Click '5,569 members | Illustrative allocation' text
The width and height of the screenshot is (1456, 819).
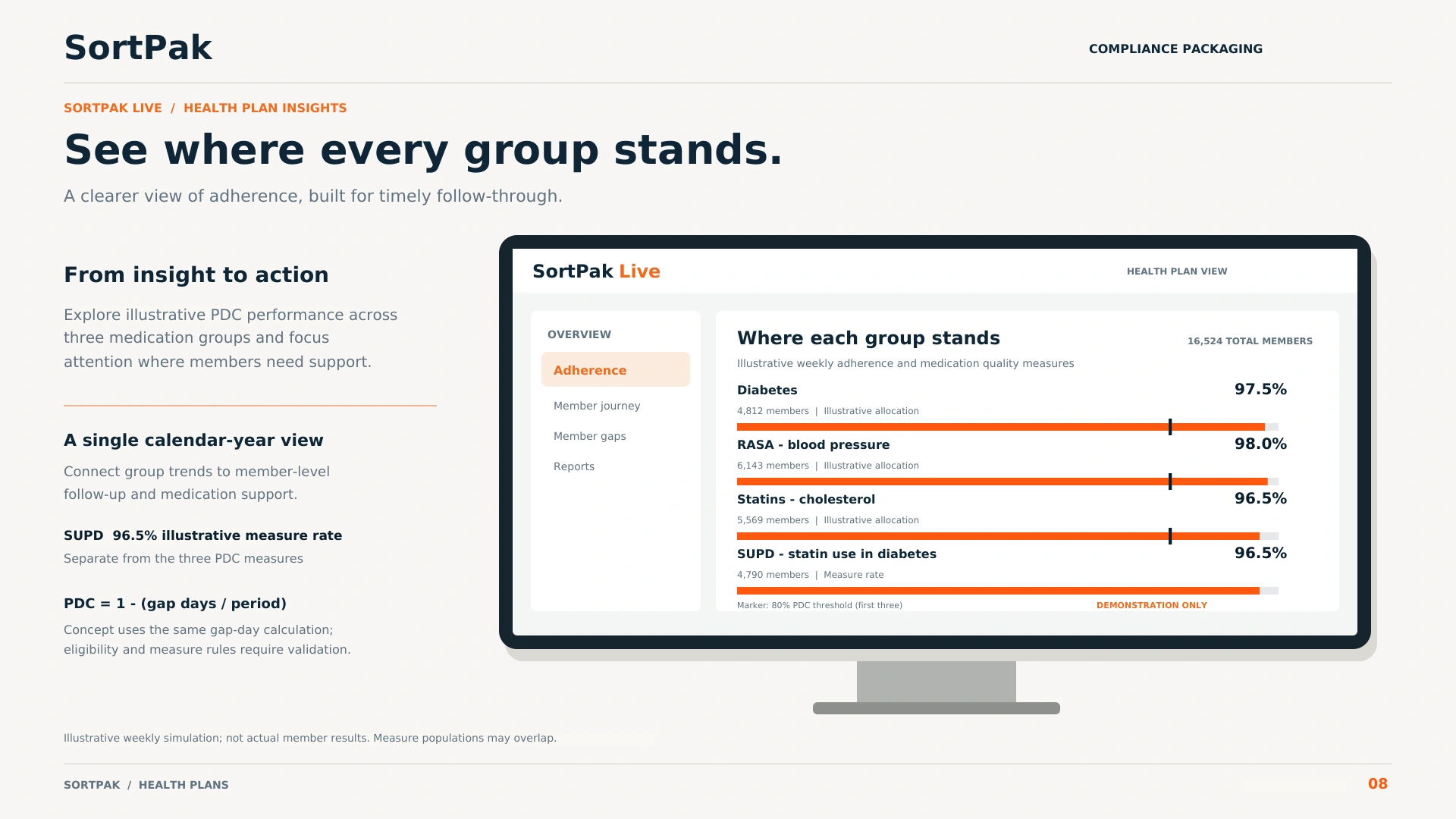click(828, 520)
